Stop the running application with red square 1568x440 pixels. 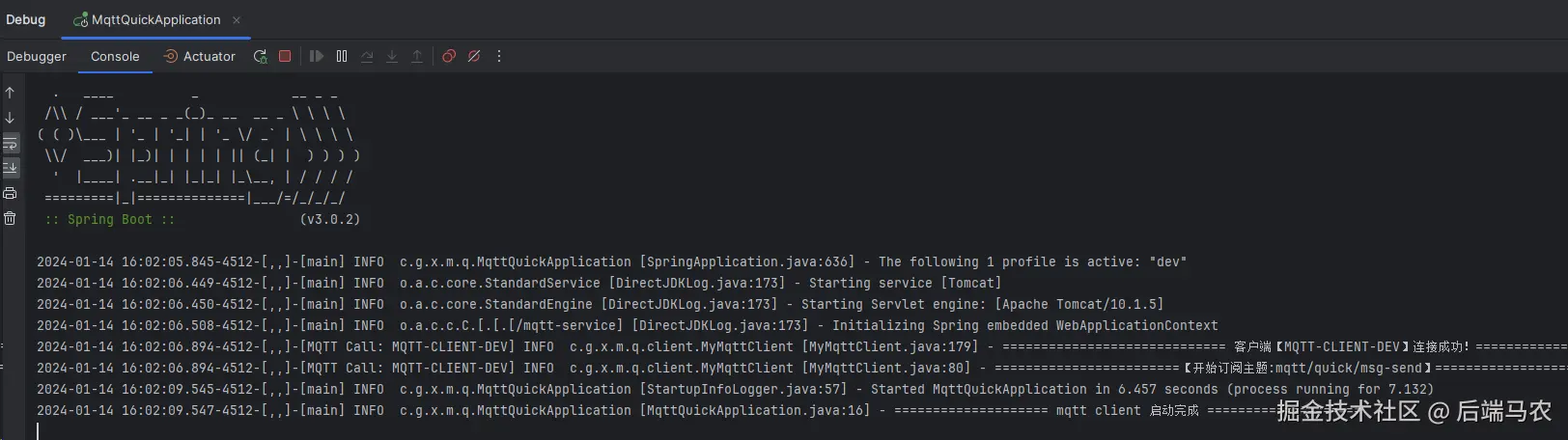click(285, 56)
